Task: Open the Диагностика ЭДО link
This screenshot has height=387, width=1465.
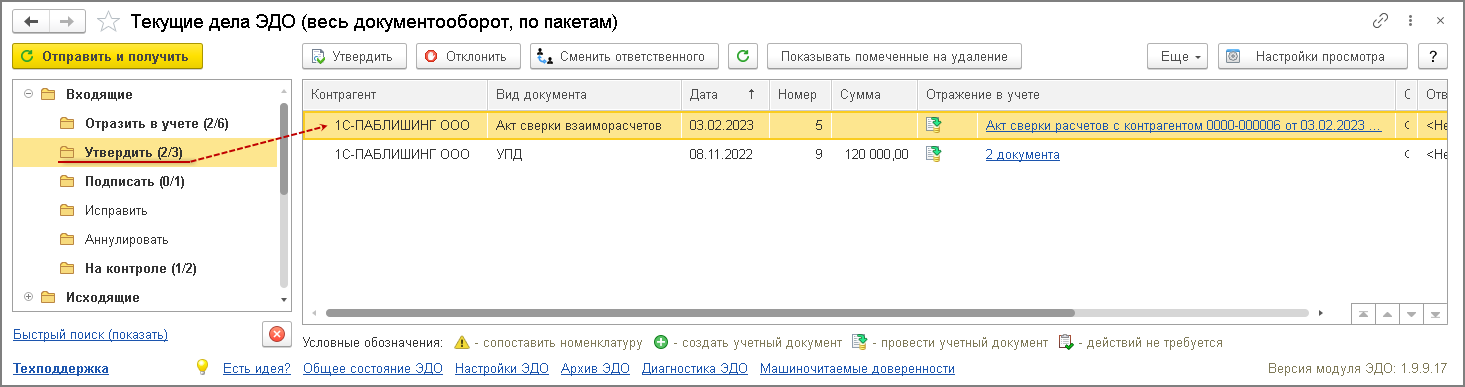Action: coord(695,368)
